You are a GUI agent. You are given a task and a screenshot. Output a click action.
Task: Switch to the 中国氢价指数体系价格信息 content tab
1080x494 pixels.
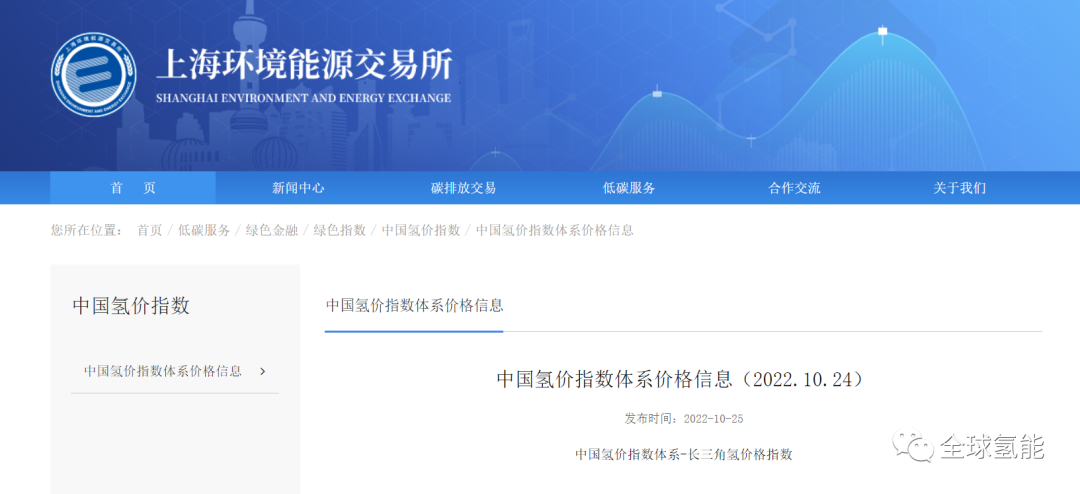click(x=414, y=305)
